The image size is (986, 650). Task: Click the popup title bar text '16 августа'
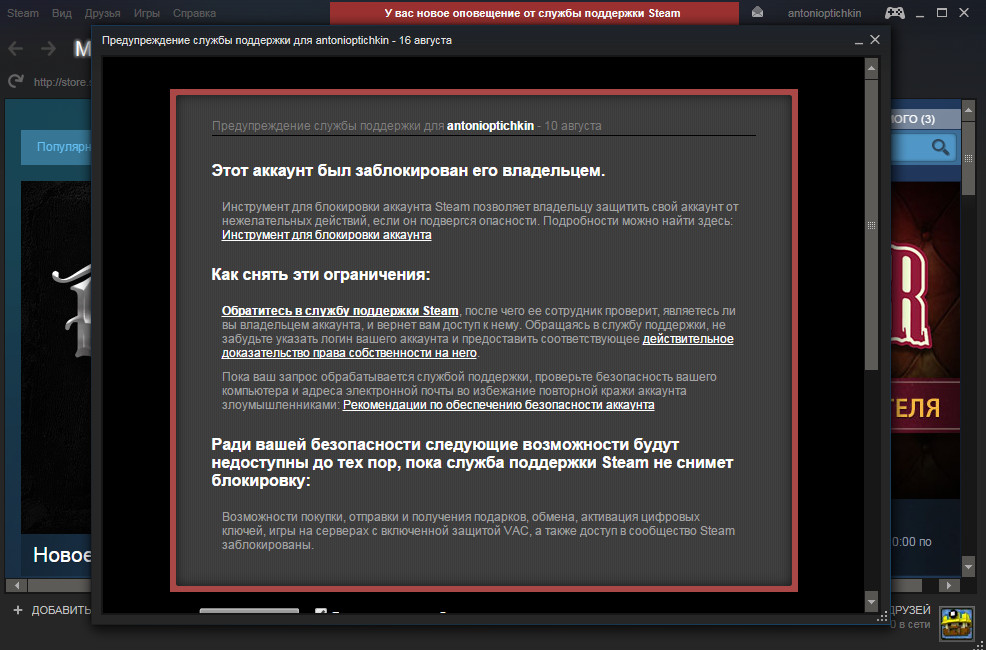(x=425, y=40)
